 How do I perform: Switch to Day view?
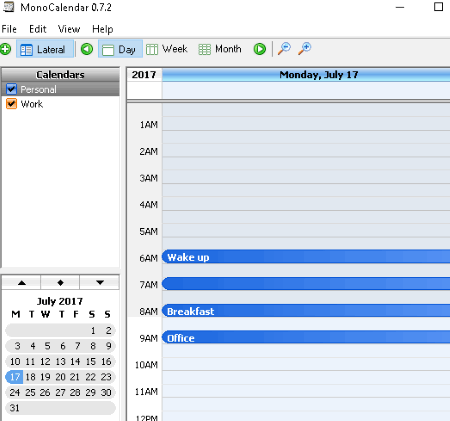point(120,50)
